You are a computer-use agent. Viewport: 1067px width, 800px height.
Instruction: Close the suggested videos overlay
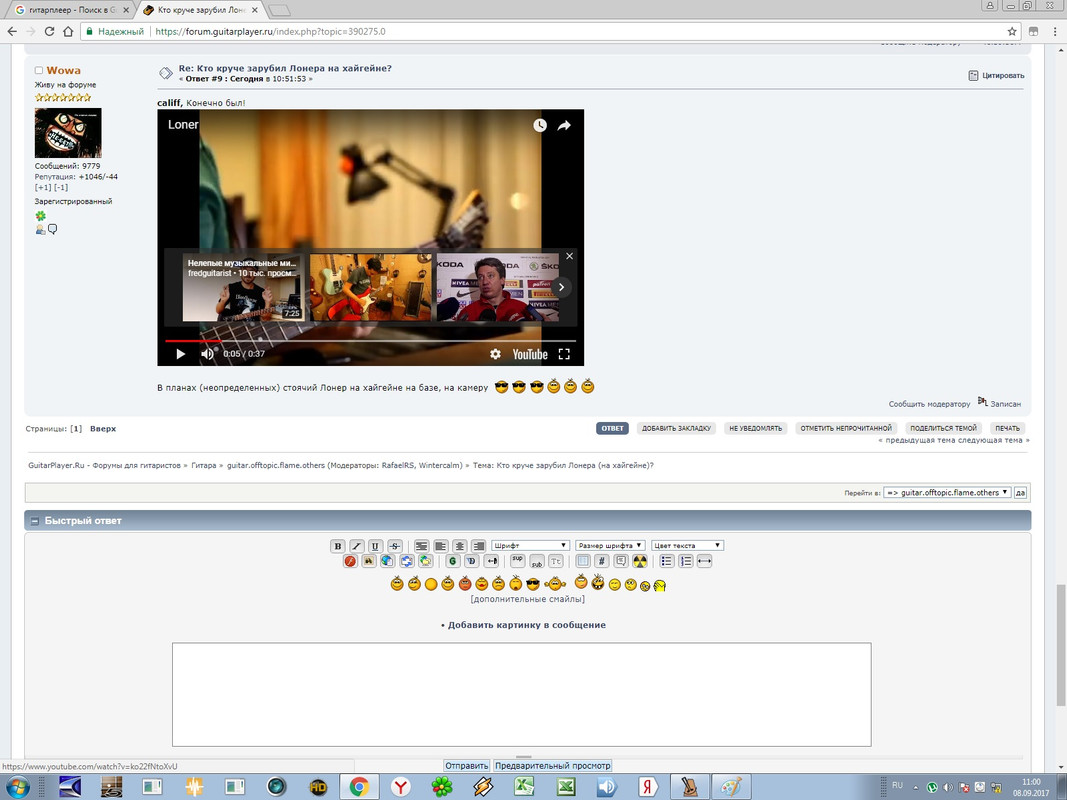pyautogui.click(x=570, y=256)
